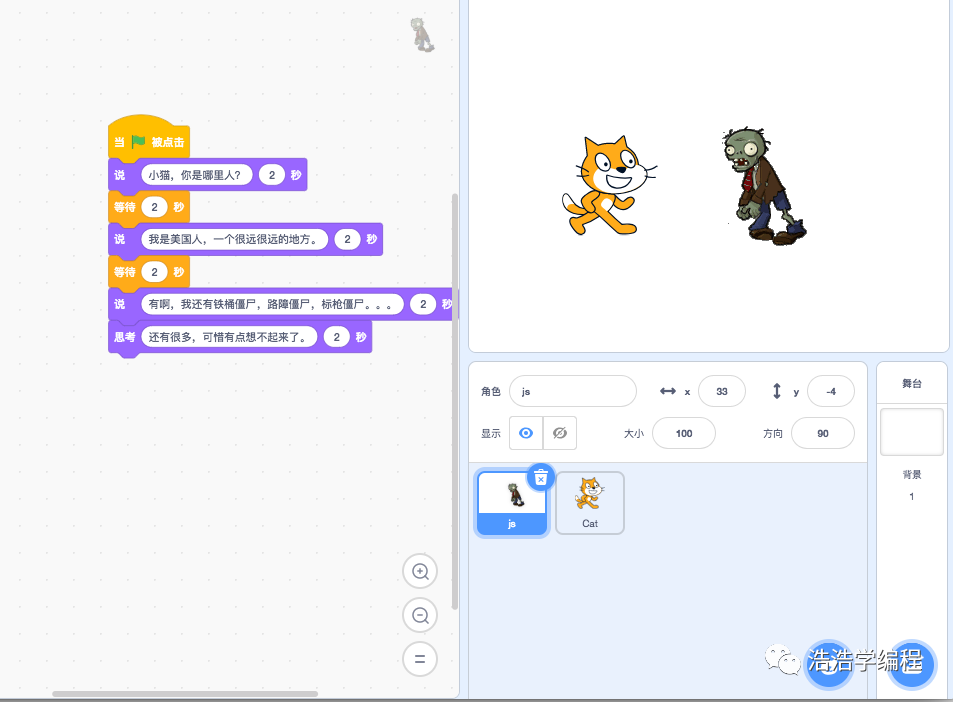Click the Cat sprite on stage

pos(608,185)
